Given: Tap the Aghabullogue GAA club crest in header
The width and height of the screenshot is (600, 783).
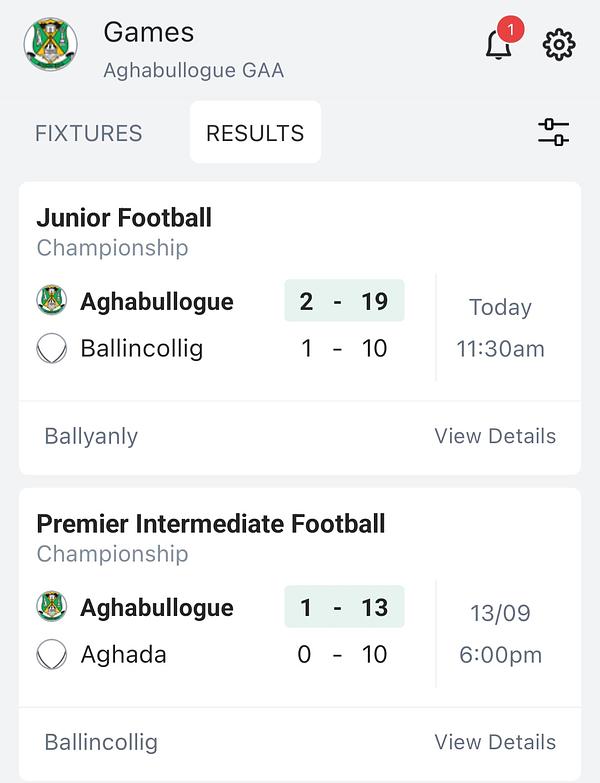Looking at the screenshot, I should 50,44.
